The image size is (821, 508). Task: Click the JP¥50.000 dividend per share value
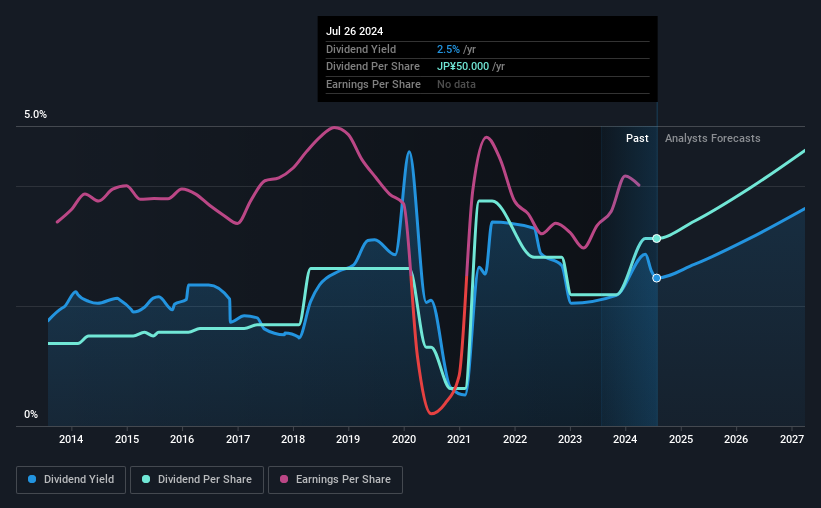point(463,67)
